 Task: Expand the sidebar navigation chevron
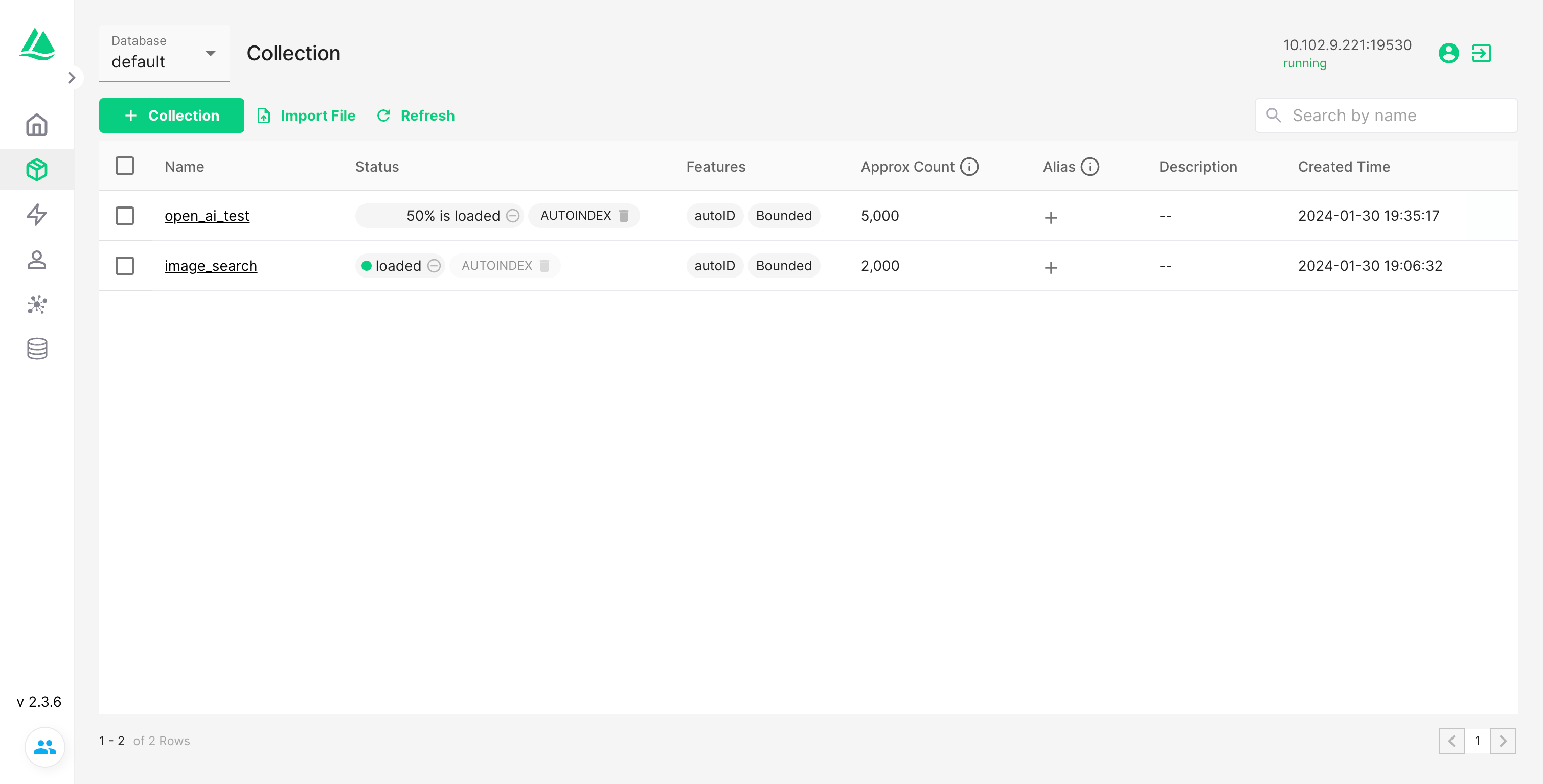pos(71,78)
